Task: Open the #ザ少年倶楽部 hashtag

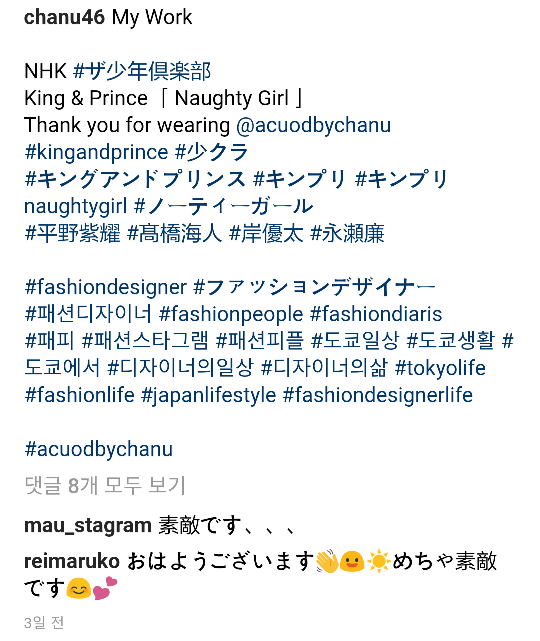Action: click(x=142, y=71)
